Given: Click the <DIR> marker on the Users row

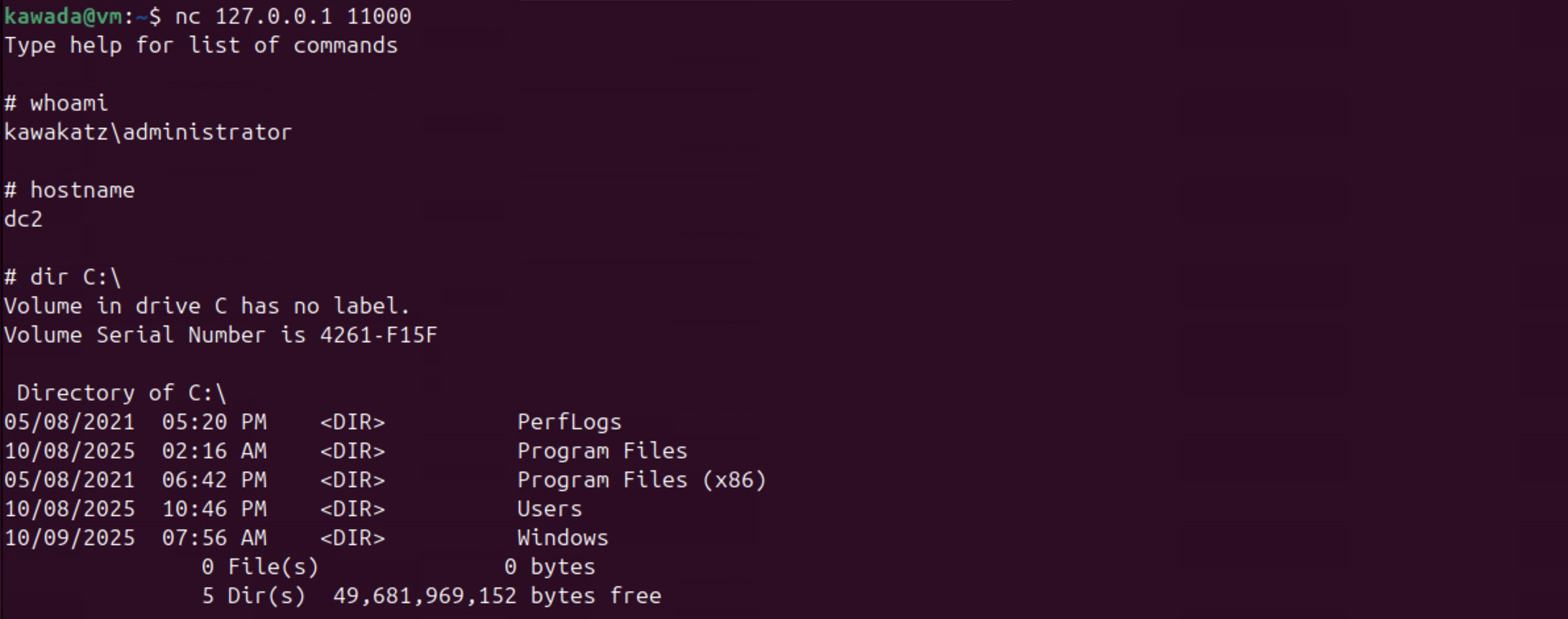Looking at the screenshot, I should click(352, 509).
